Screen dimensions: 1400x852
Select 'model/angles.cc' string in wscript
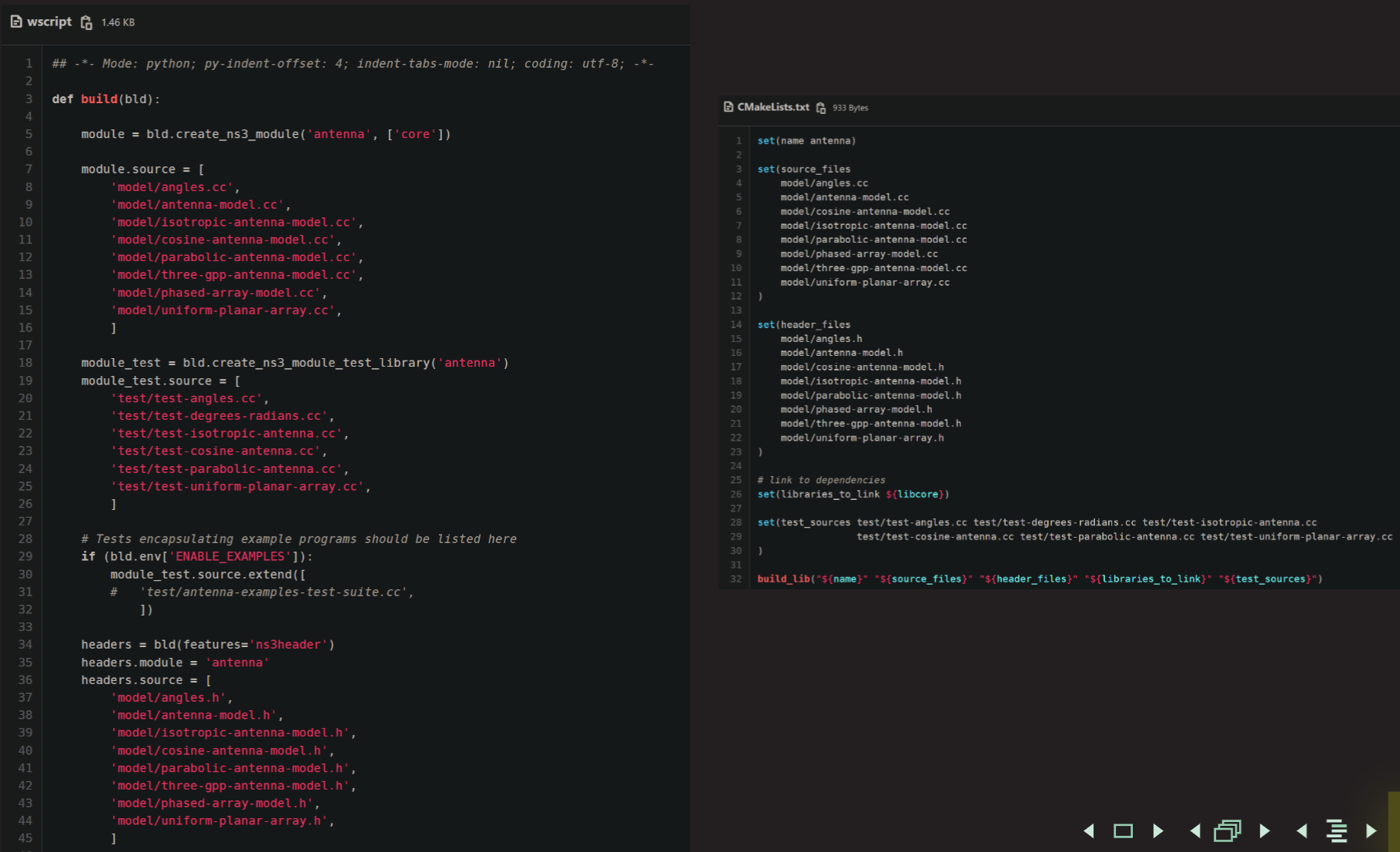pos(172,186)
